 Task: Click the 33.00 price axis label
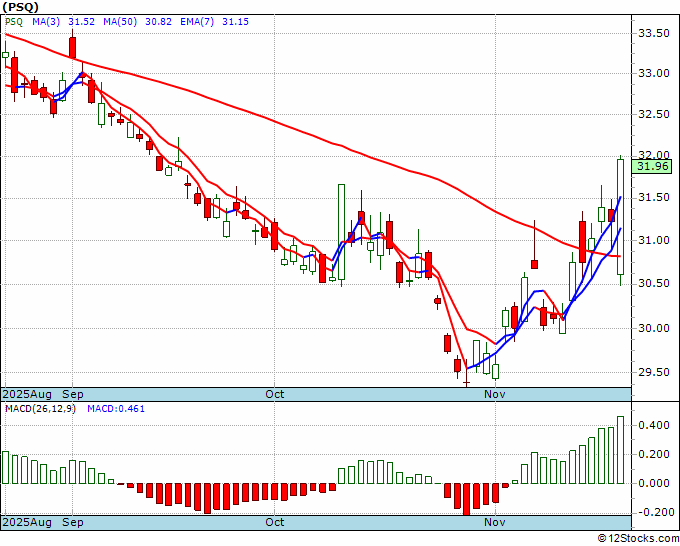tap(654, 73)
